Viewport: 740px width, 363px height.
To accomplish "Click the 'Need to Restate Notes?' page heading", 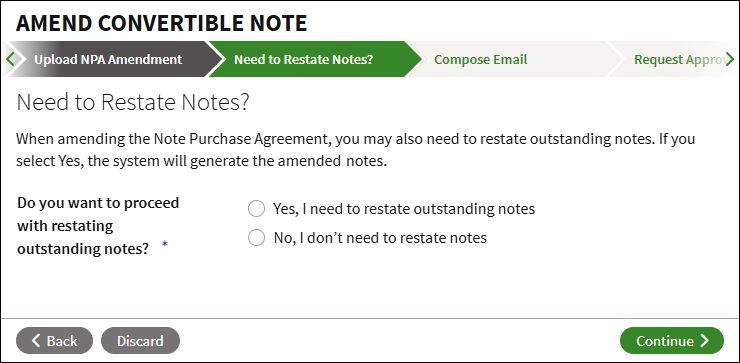I will pos(133,102).
